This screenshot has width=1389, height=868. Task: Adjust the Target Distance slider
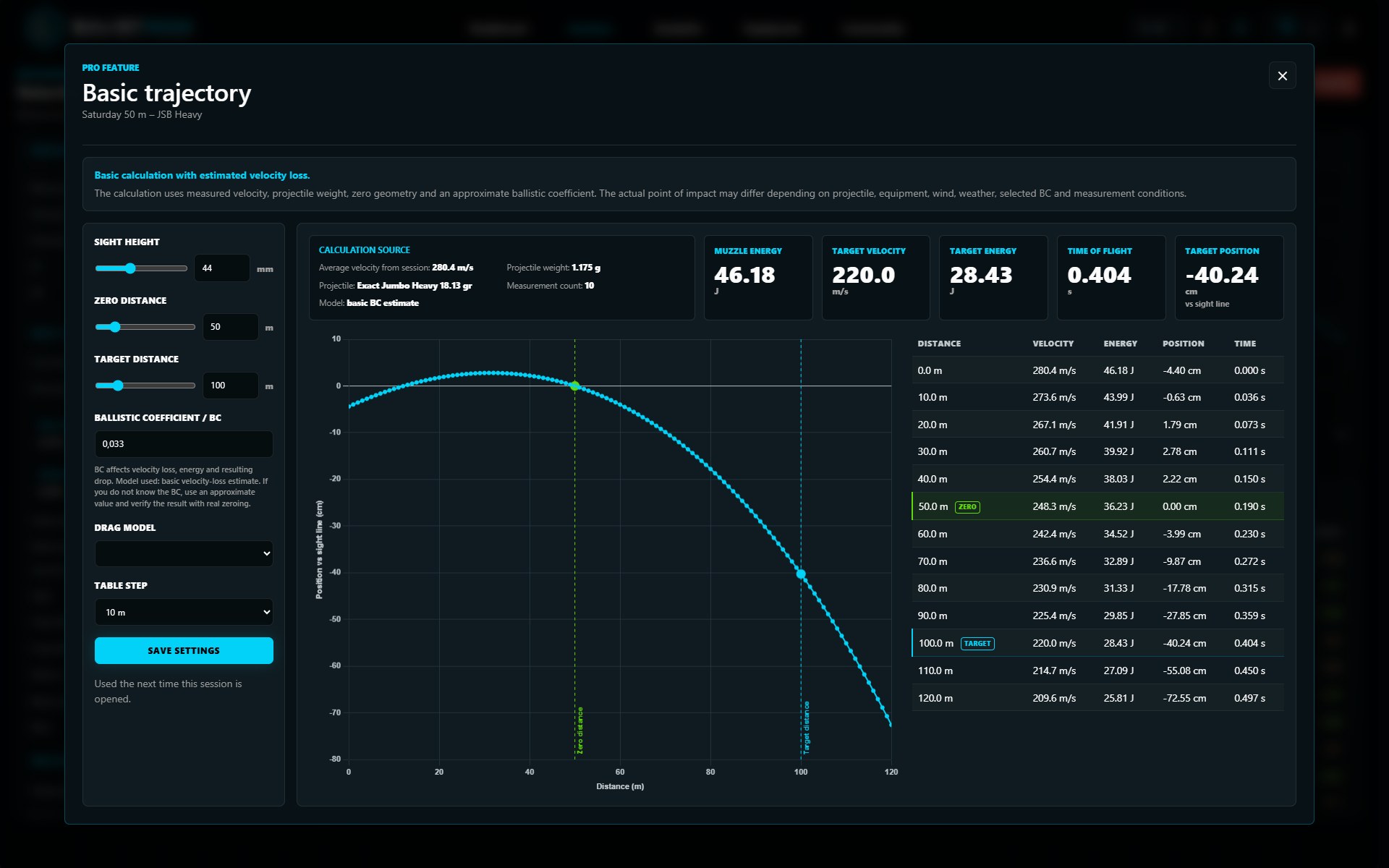[145, 386]
